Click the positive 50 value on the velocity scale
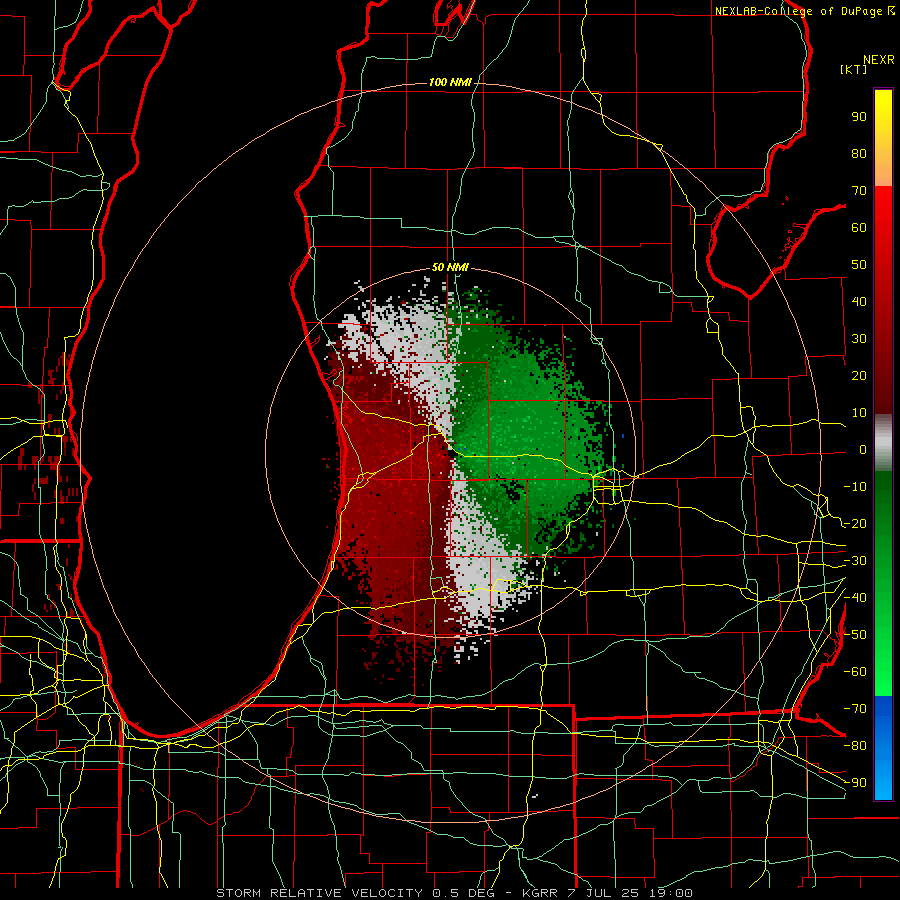 pos(859,265)
